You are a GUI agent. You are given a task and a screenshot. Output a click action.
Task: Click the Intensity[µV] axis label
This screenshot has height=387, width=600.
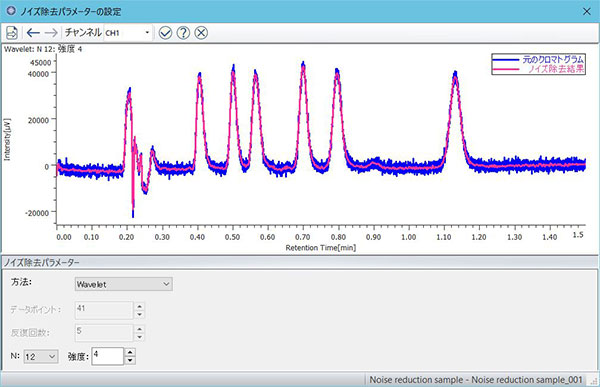(x=7, y=139)
